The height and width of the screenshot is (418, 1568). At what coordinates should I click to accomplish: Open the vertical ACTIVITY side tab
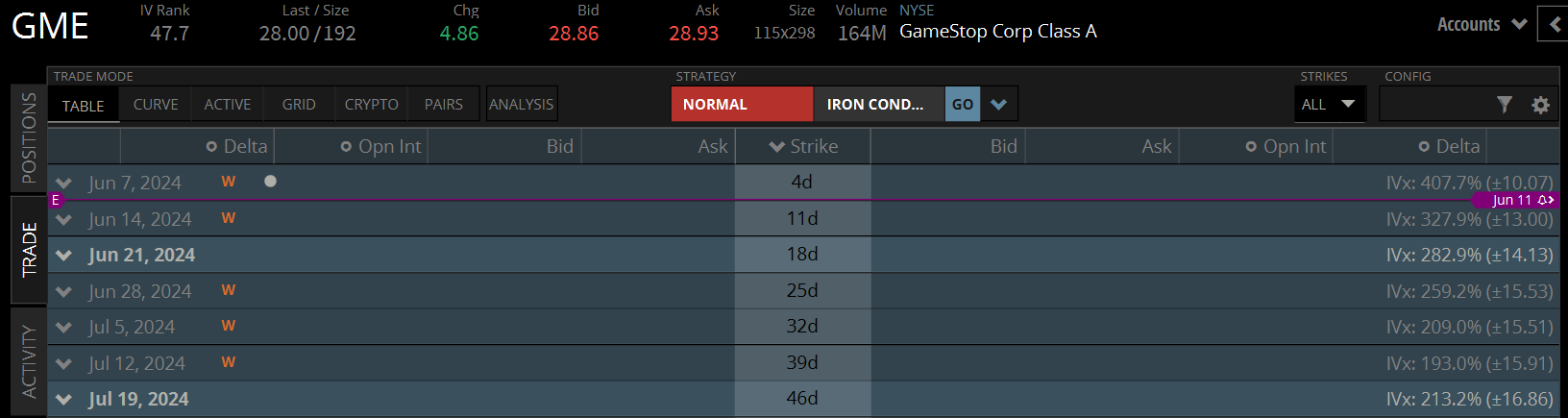click(x=29, y=361)
